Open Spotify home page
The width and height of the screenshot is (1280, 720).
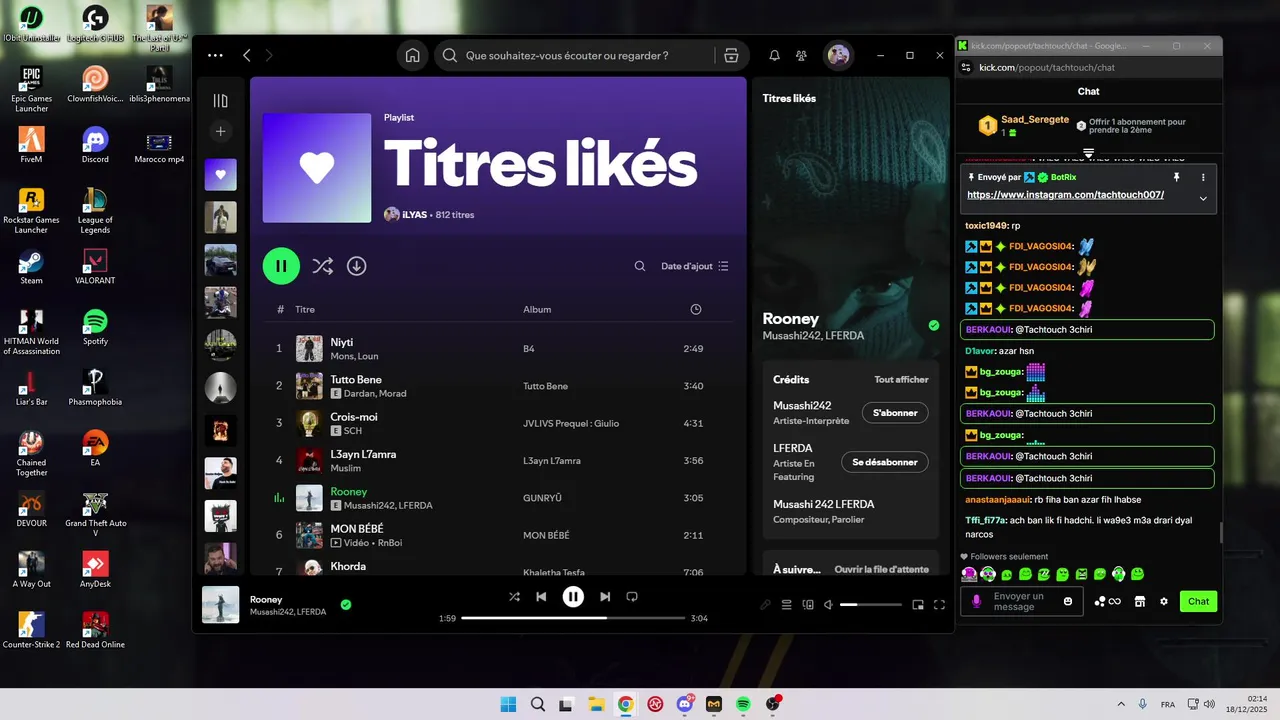pos(412,56)
